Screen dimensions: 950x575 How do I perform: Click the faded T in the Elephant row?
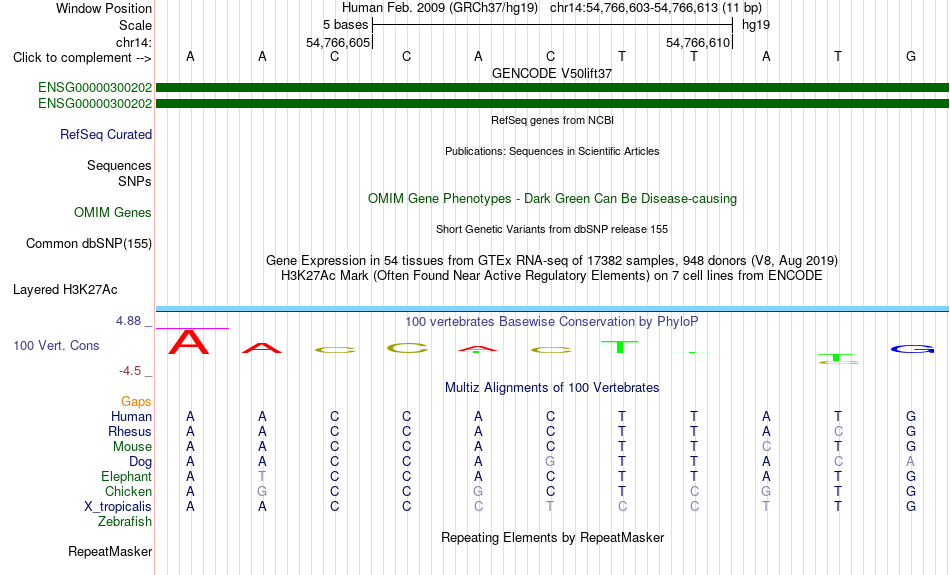[262, 477]
